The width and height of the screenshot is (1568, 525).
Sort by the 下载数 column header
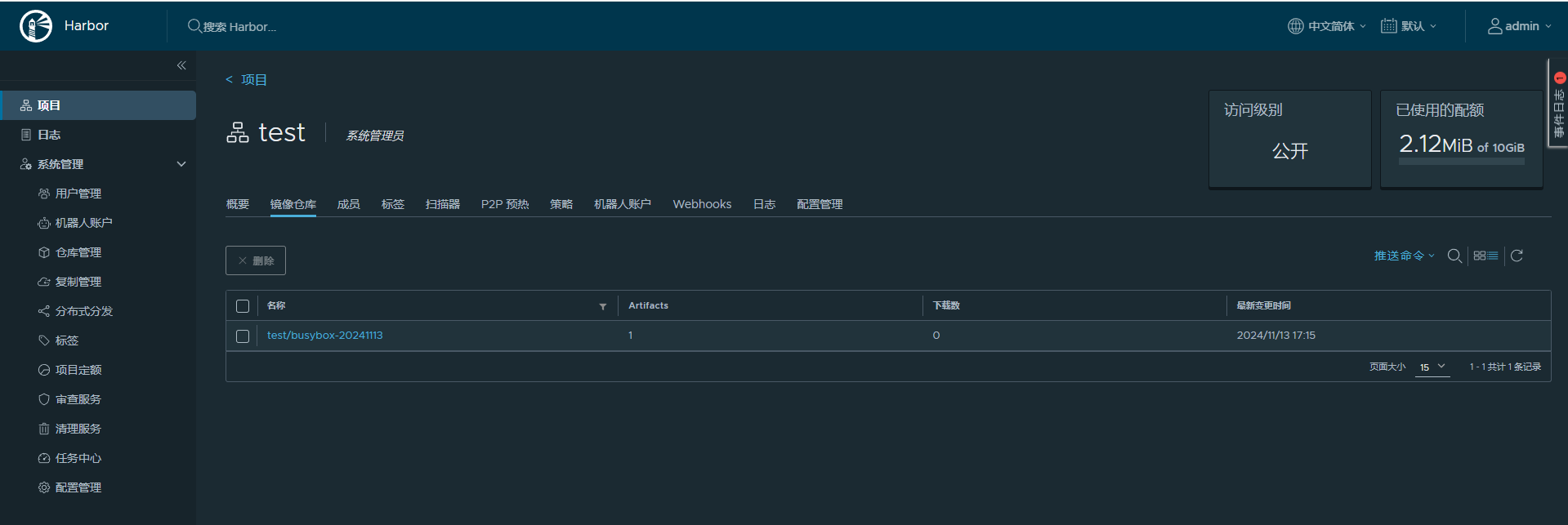(946, 305)
